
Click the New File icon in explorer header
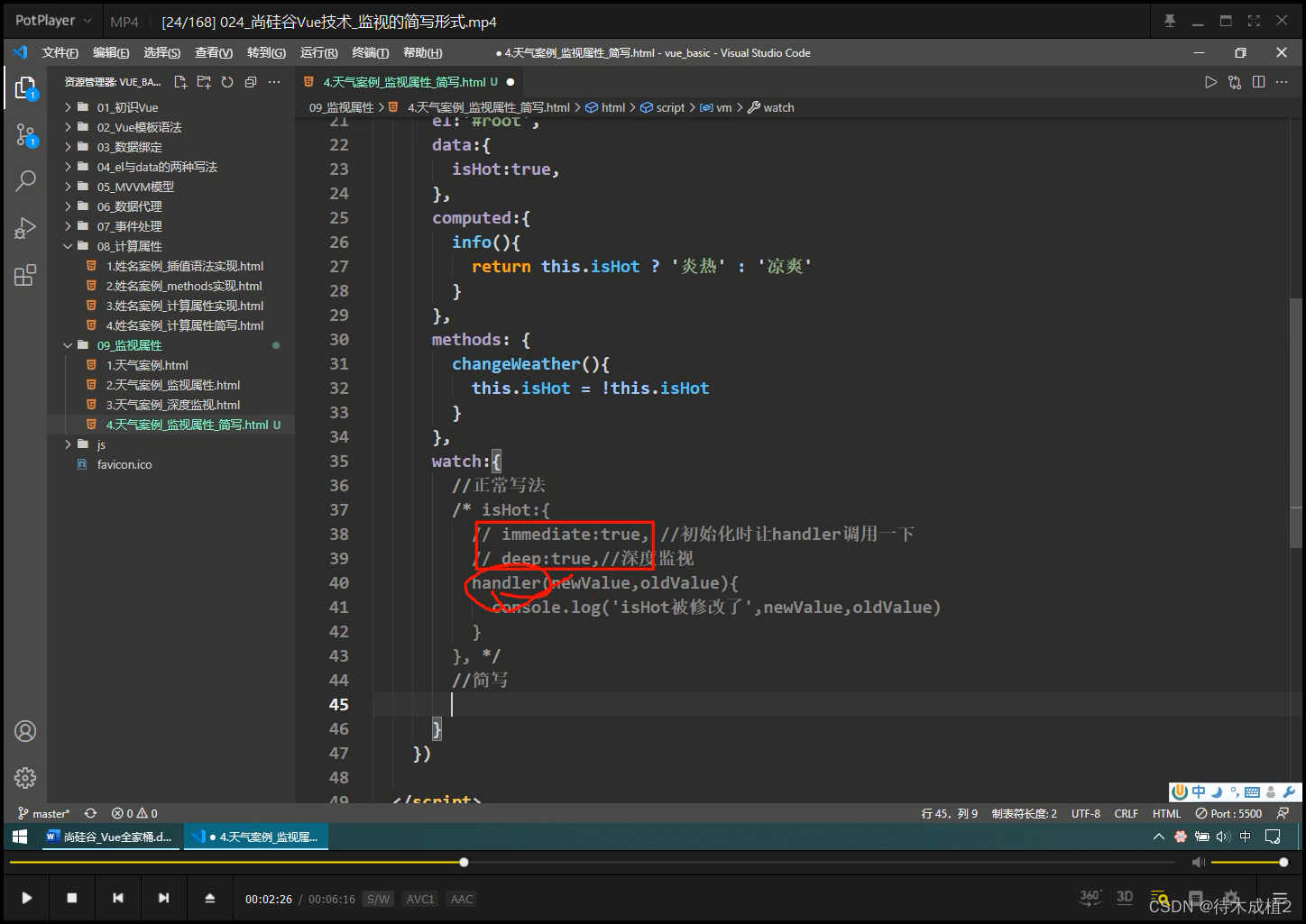(x=180, y=82)
